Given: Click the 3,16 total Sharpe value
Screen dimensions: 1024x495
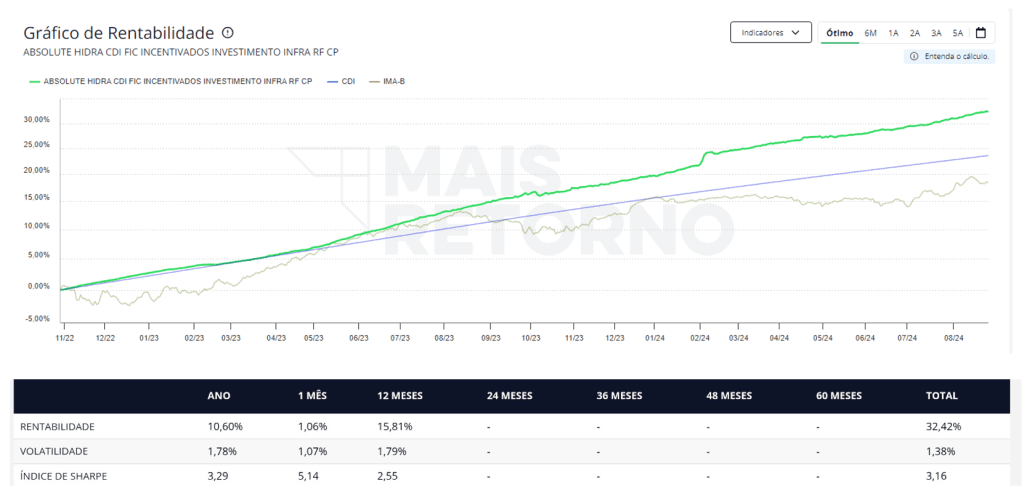Looking at the screenshot, I should (935, 476).
